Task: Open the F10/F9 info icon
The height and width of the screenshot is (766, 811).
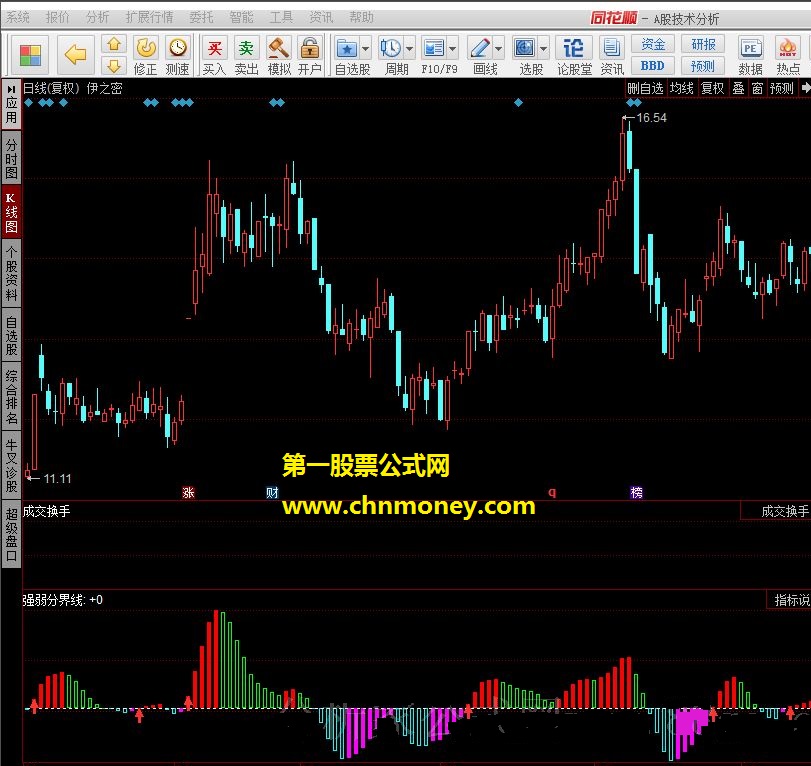Action: point(433,49)
